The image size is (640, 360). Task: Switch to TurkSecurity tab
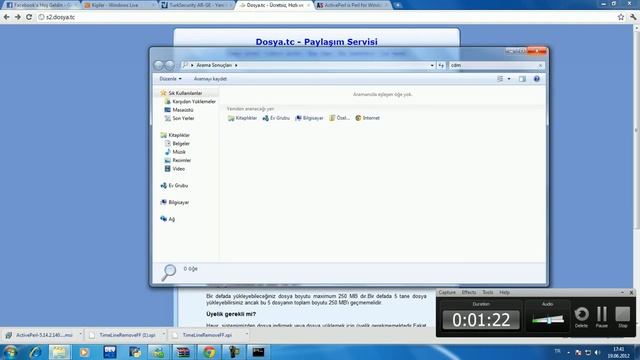197,5
